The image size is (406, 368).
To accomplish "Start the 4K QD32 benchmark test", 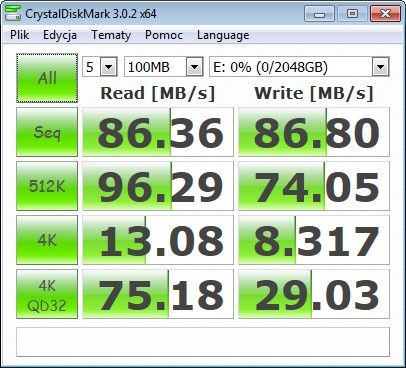I will (x=47, y=294).
